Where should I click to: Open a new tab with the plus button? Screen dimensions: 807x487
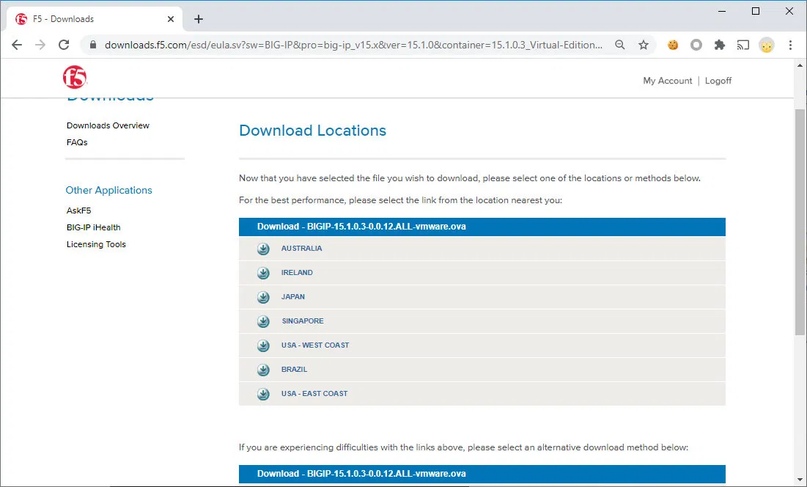click(199, 19)
